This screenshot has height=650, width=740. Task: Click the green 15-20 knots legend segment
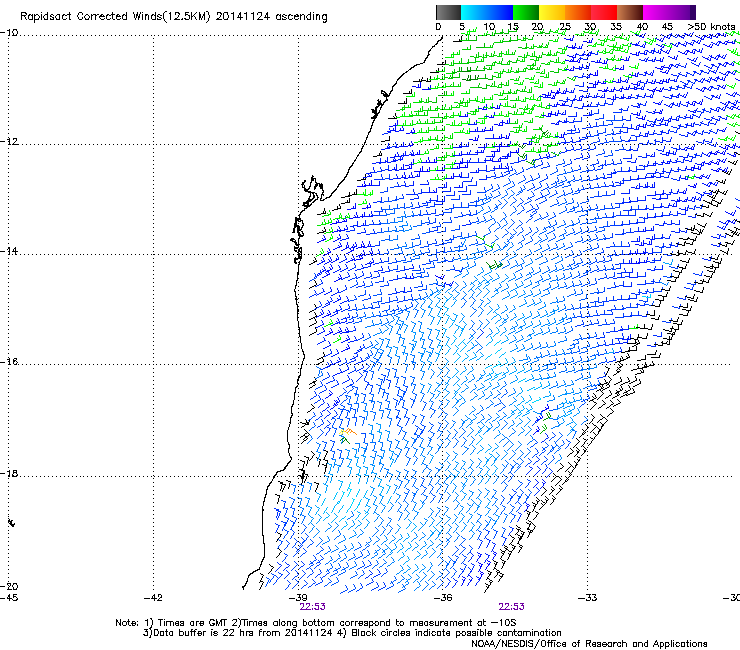pyautogui.click(x=526, y=12)
